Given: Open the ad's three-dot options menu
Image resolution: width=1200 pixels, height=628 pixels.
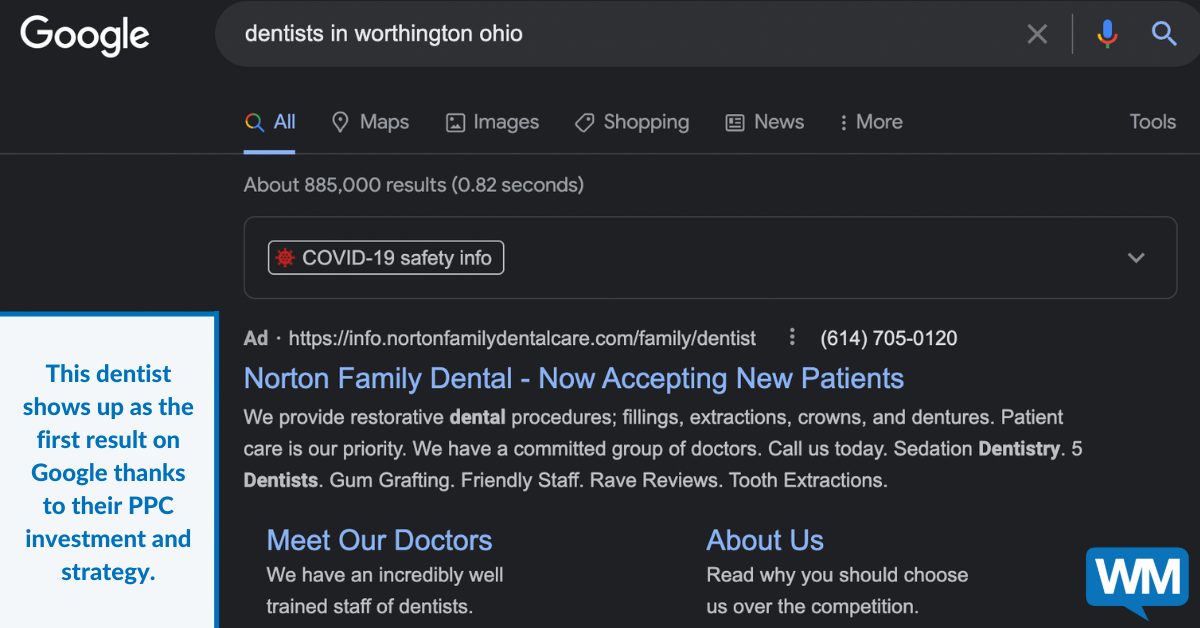Looking at the screenshot, I should point(792,337).
